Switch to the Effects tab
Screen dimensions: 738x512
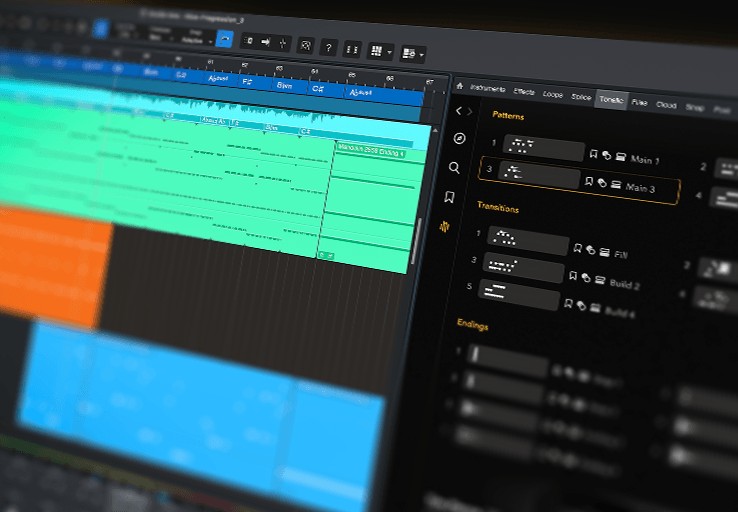pos(524,92)
